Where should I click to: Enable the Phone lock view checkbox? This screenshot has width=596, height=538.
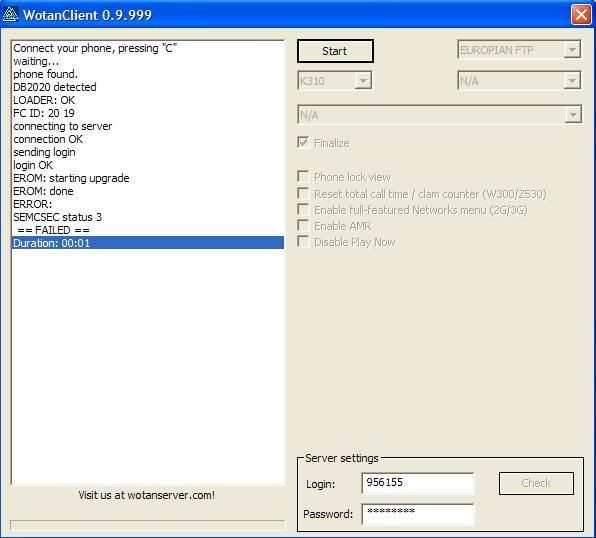(303, 176)
